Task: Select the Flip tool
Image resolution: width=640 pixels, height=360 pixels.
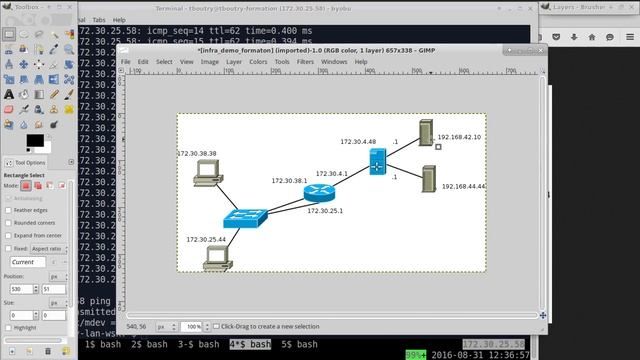Action: (54, 80)
